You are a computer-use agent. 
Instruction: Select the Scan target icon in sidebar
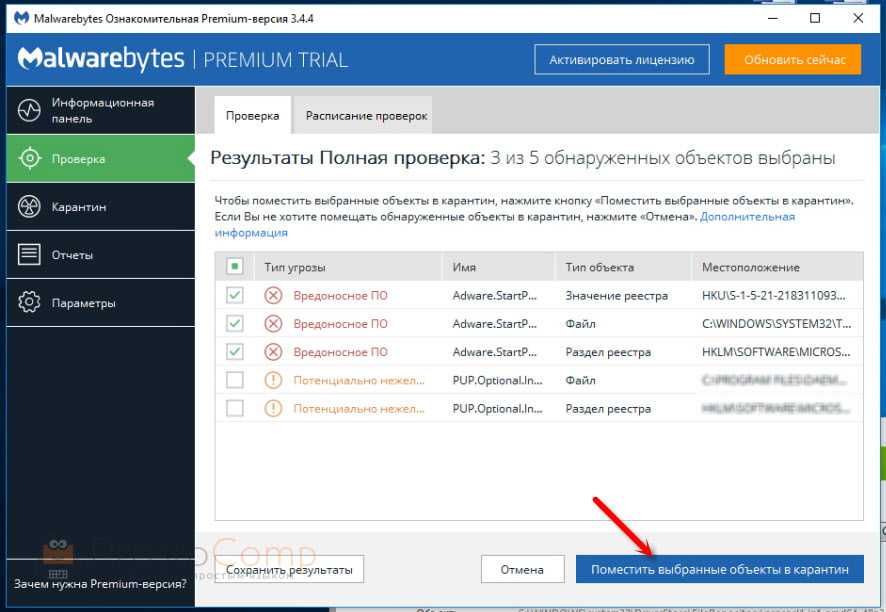(x=30, y=159)
